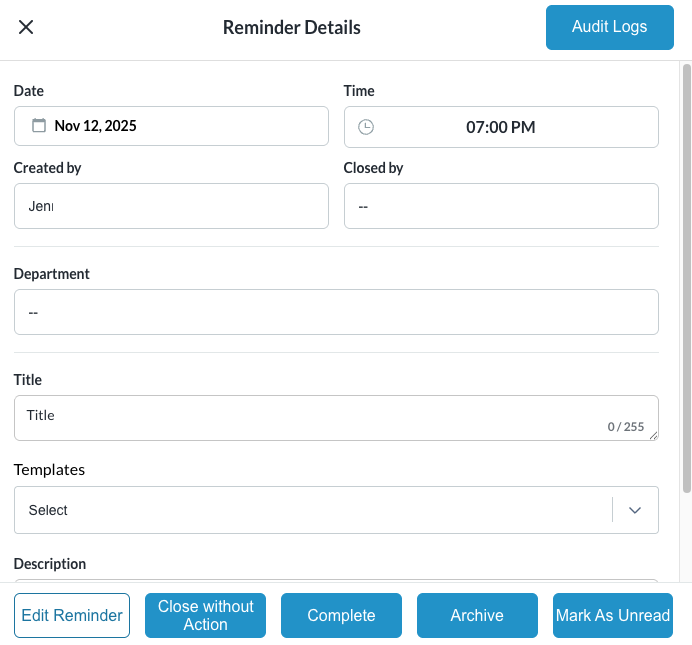
Task: Select Mark As Unread
Action: (x=613, y=615)
